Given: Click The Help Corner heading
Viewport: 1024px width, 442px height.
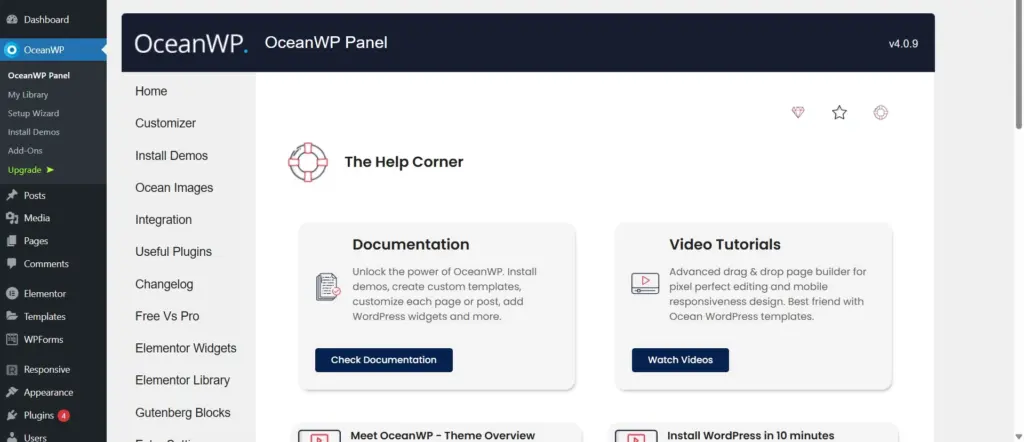Looking at the screenshot, I should click(x=404, y=162).
